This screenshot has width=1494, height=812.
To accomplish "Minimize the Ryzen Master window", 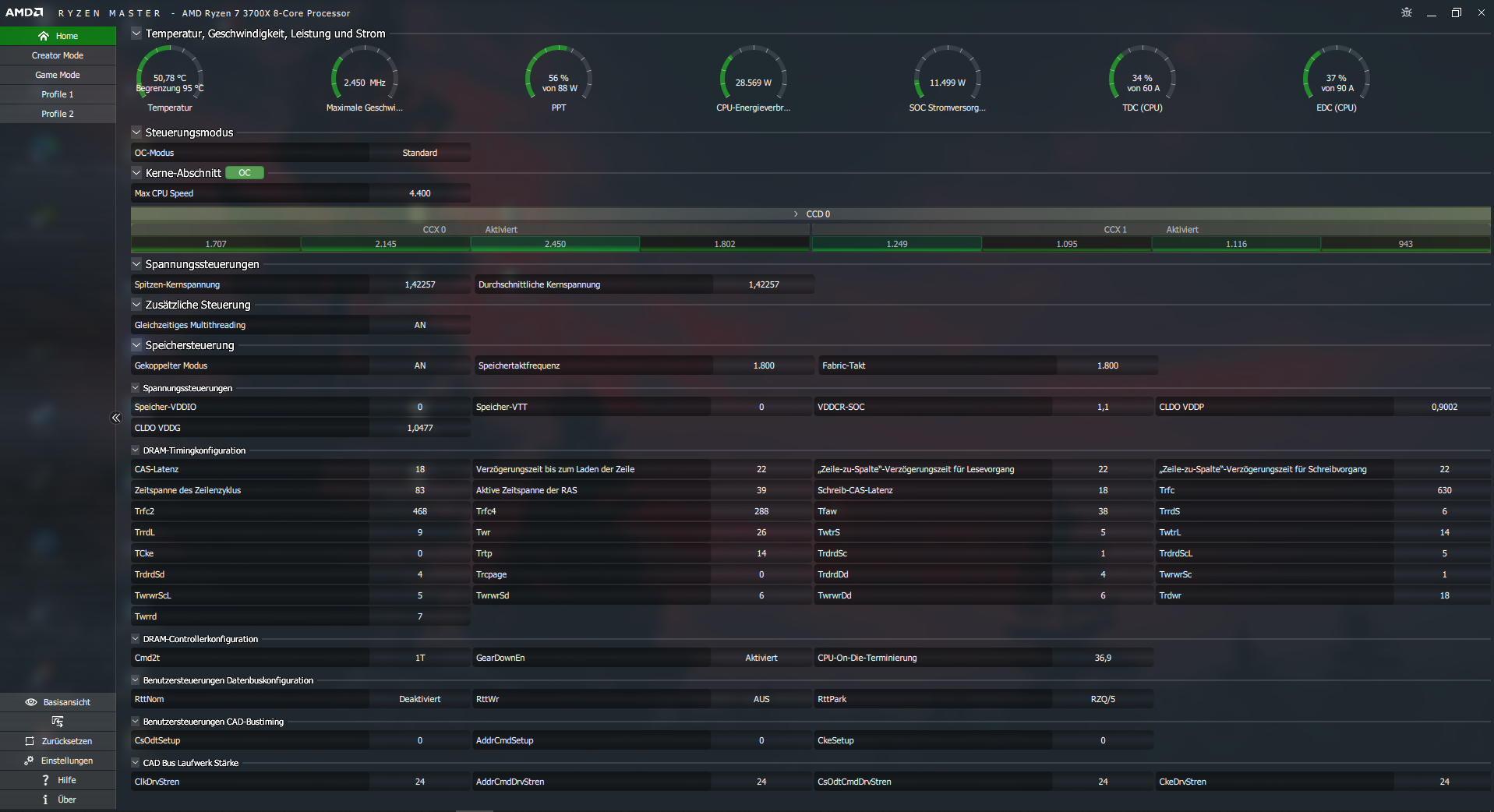I will 1431,12.
